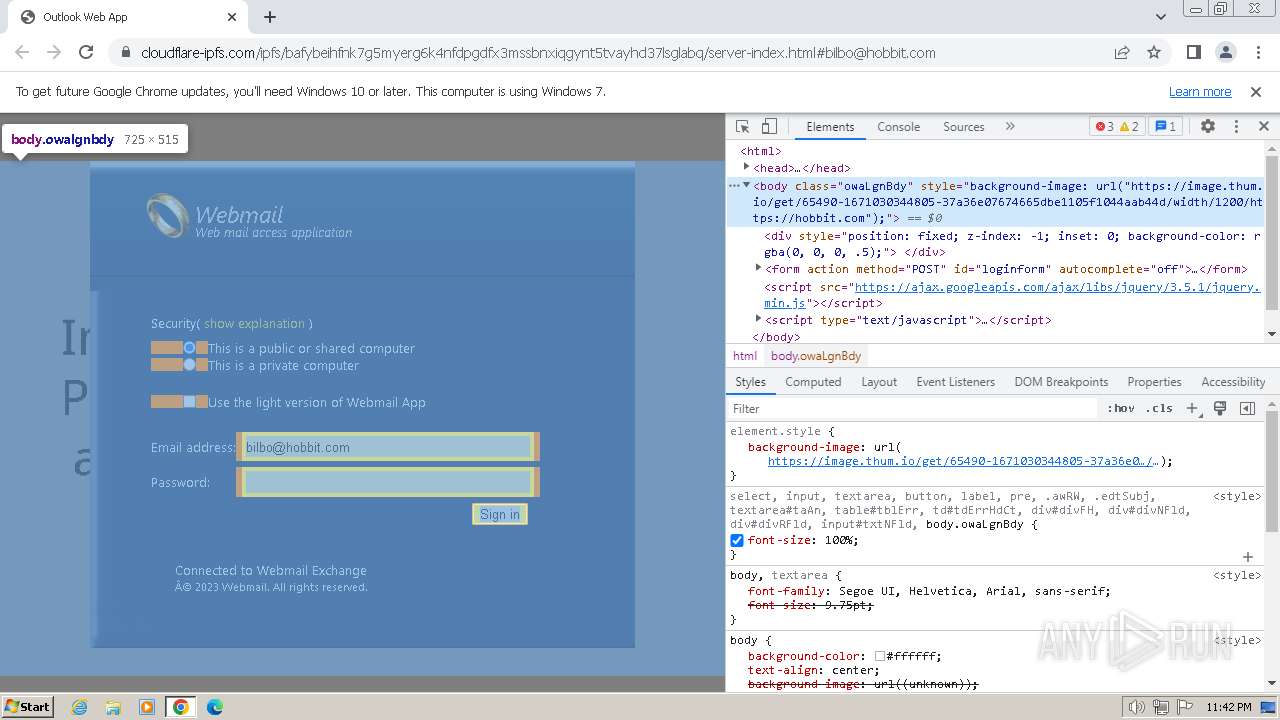Open DevTools customize three-dot menu

tap(1236, 127)
